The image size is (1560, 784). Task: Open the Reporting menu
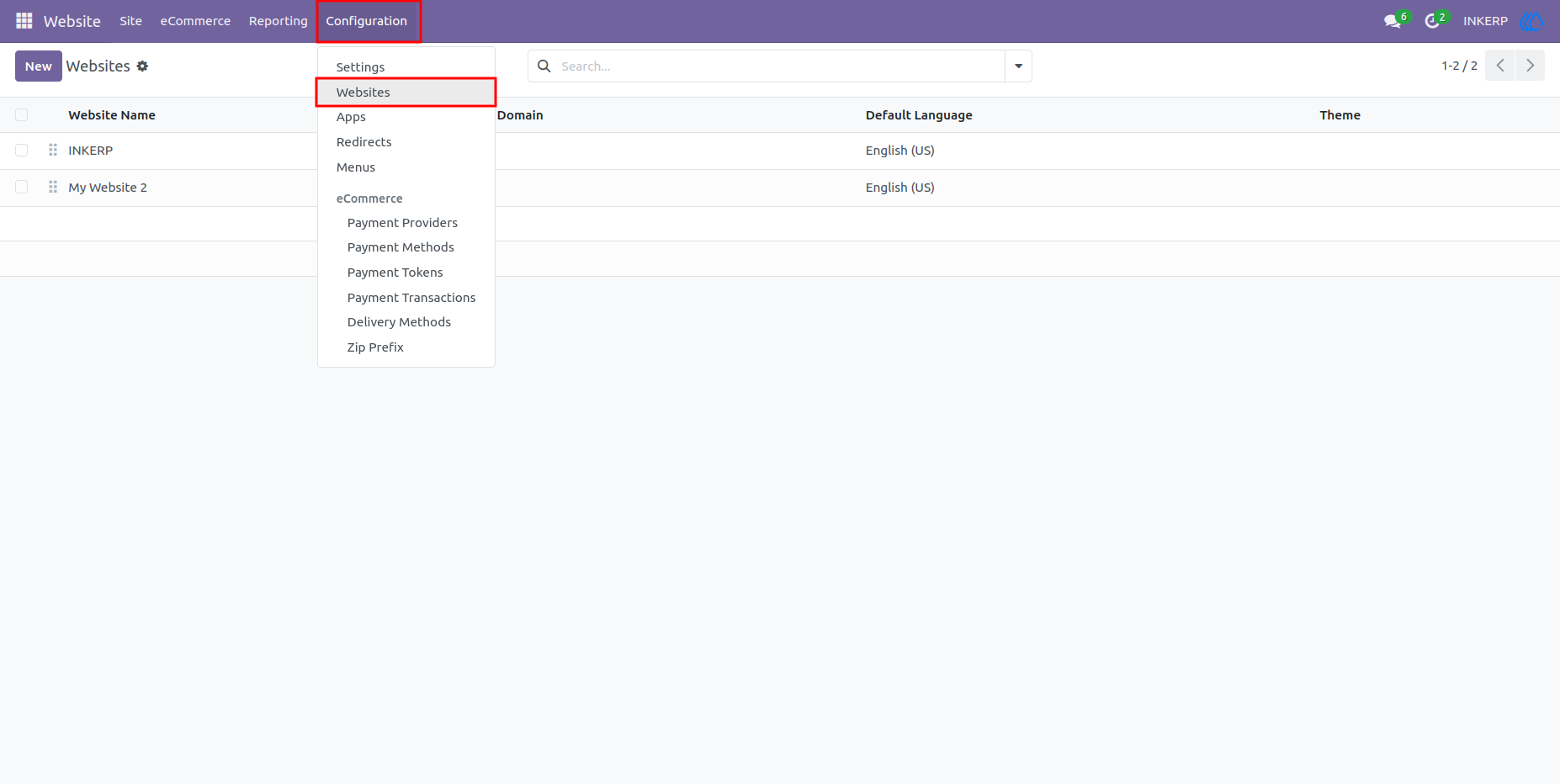tap(279, 21)
